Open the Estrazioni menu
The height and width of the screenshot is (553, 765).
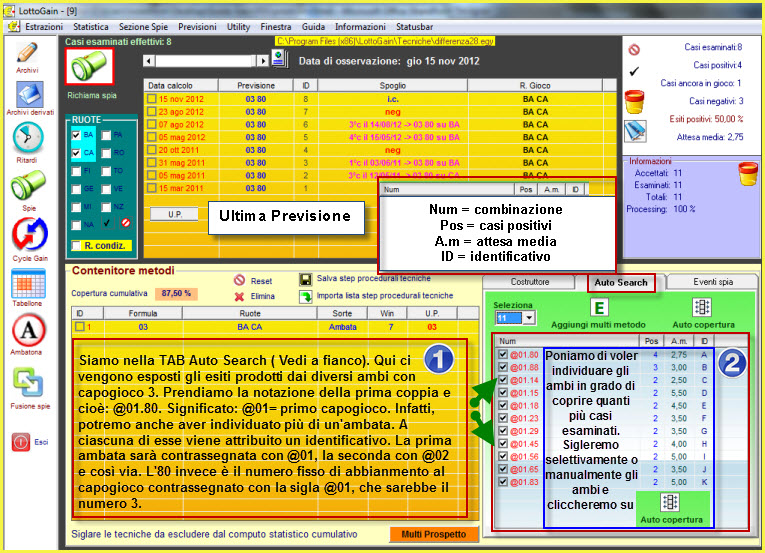[x=44, y=27]
